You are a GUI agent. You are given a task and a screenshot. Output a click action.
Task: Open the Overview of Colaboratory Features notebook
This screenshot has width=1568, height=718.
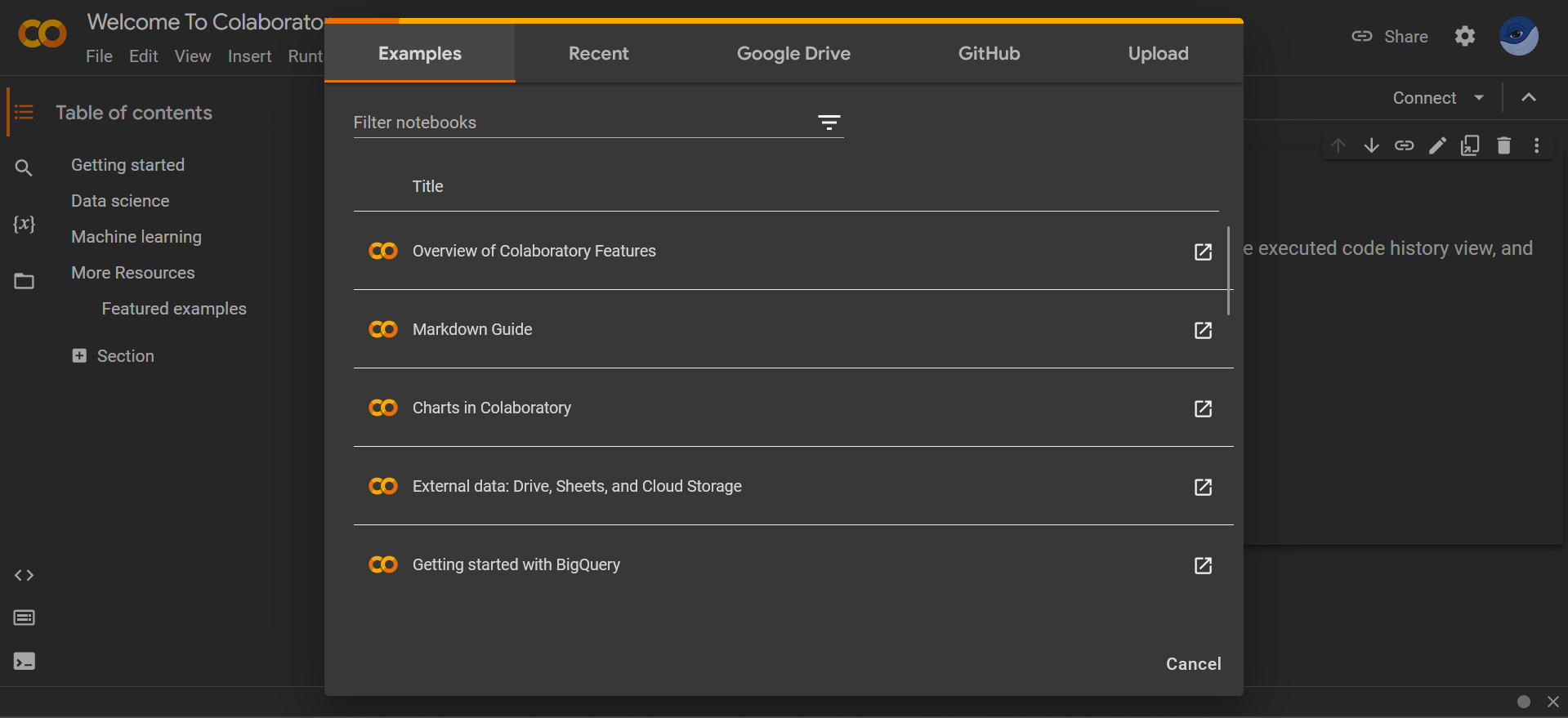[534, 251]
